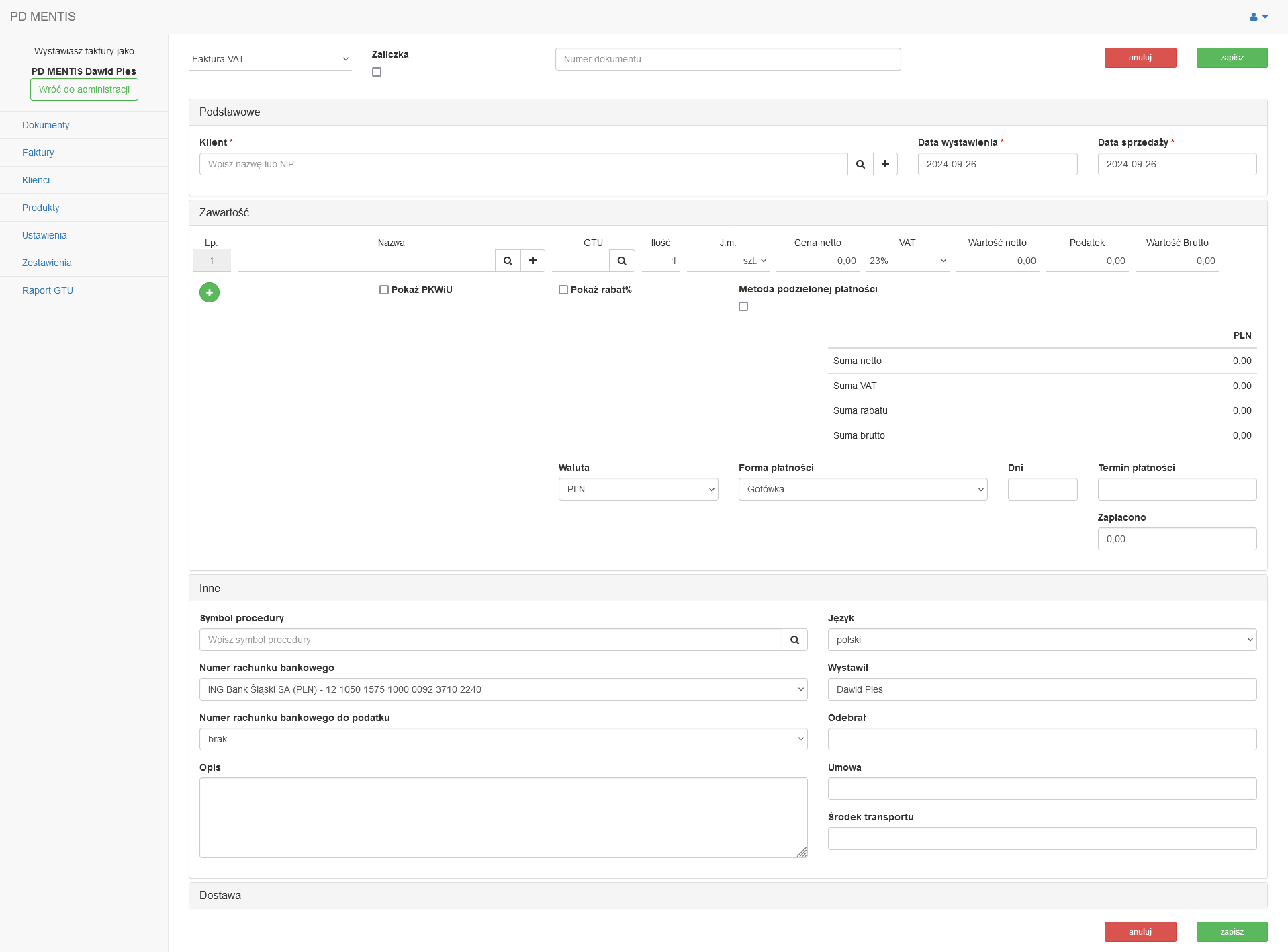Open tax bank account 'brak' dropdown
1288x952 pixels.
click(x=504, y=739)
